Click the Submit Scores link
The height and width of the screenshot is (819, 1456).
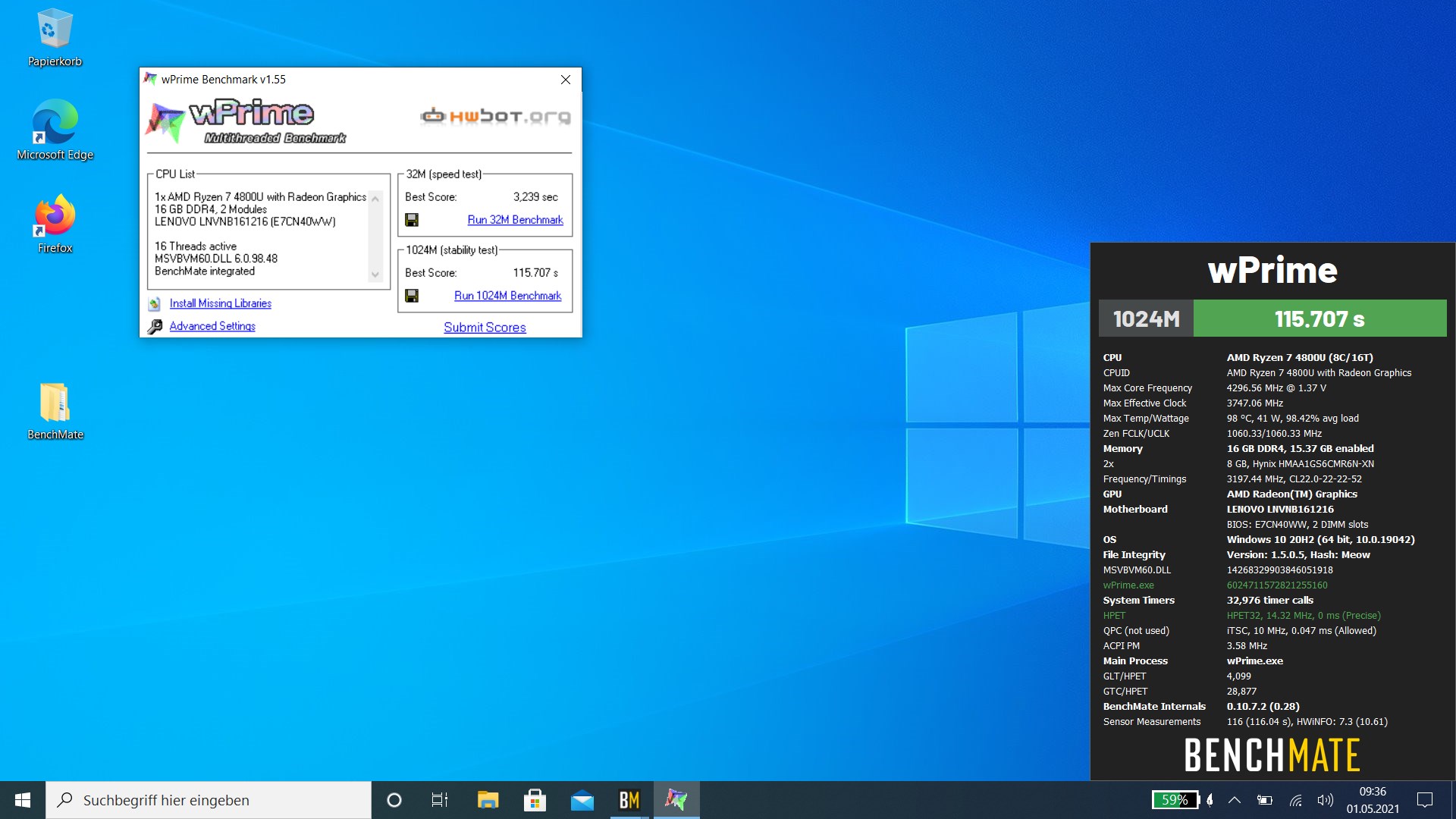(x=485, y=328)
